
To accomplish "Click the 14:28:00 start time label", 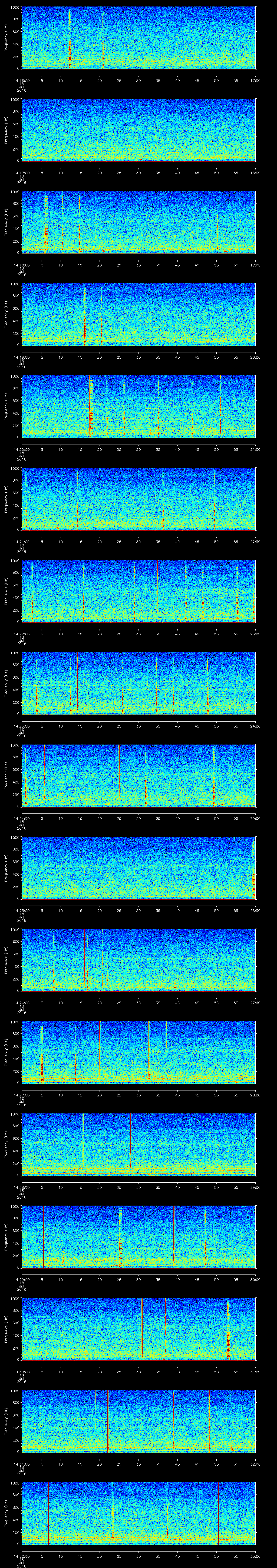I will pyautogui.click(x=21, y=1187).
